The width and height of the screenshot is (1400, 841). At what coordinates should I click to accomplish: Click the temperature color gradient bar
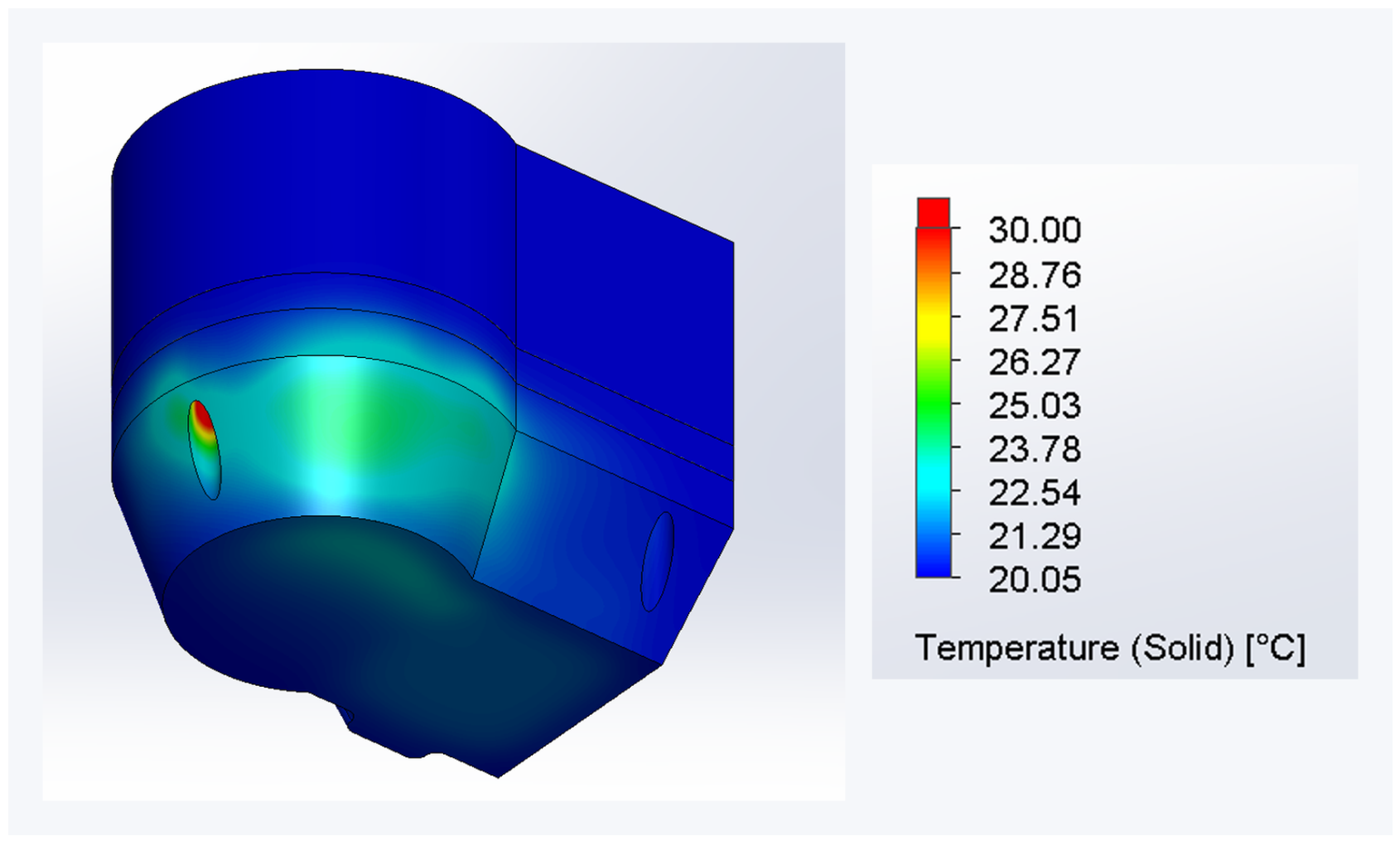coord(933,387)
